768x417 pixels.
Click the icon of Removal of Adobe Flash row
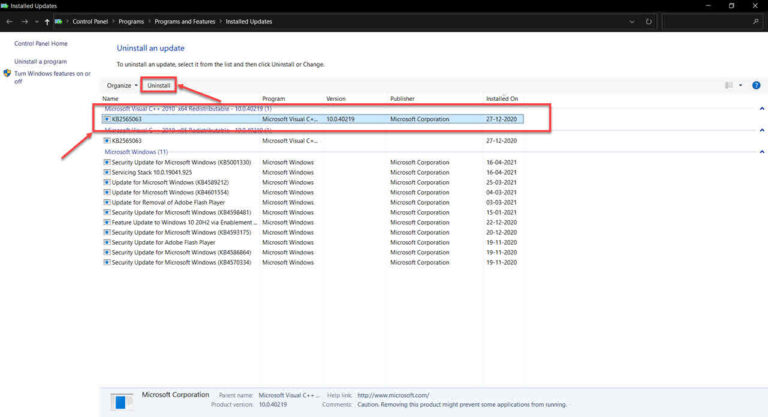pyautogui.click(x=107, y=202)
